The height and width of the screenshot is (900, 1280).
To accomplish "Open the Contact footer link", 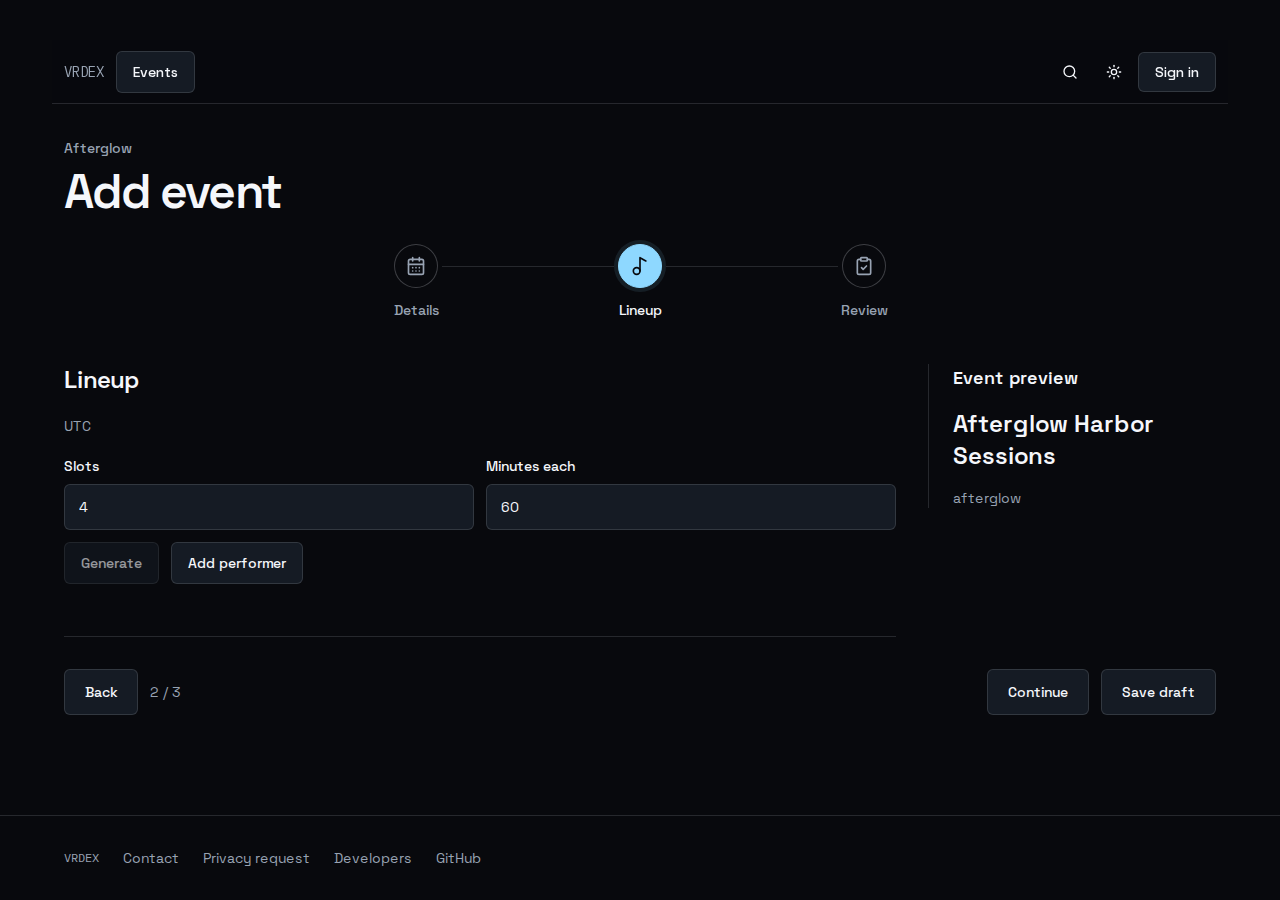I will pos(151,858).
